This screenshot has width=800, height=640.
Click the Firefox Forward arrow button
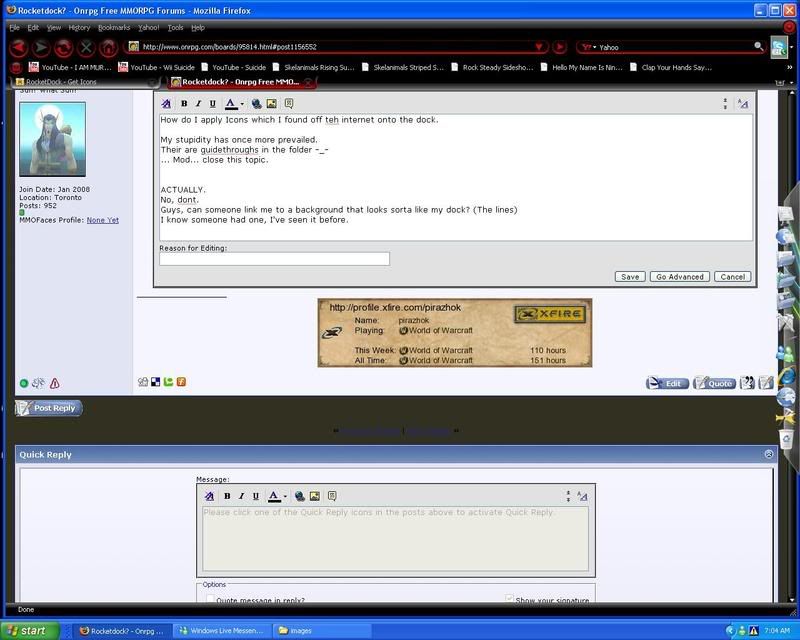tap(41, 47)
